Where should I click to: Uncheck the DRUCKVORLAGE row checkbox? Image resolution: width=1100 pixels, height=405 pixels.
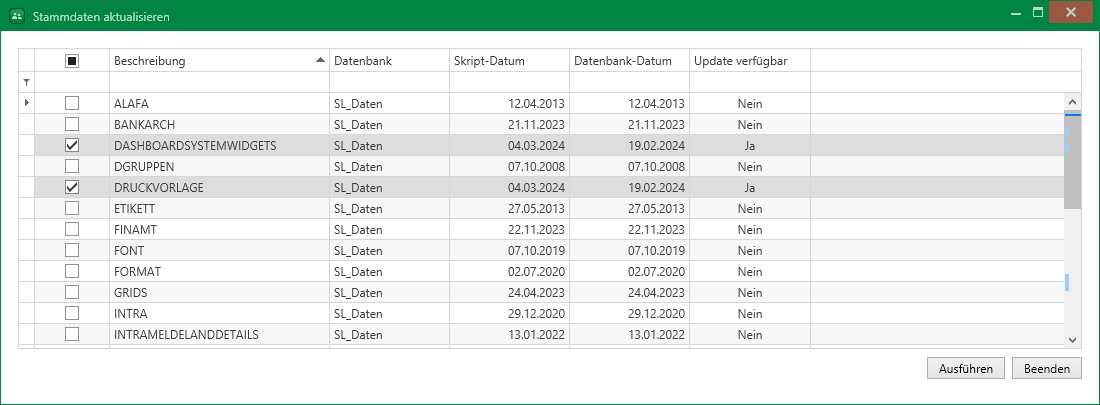pos(72,187)
